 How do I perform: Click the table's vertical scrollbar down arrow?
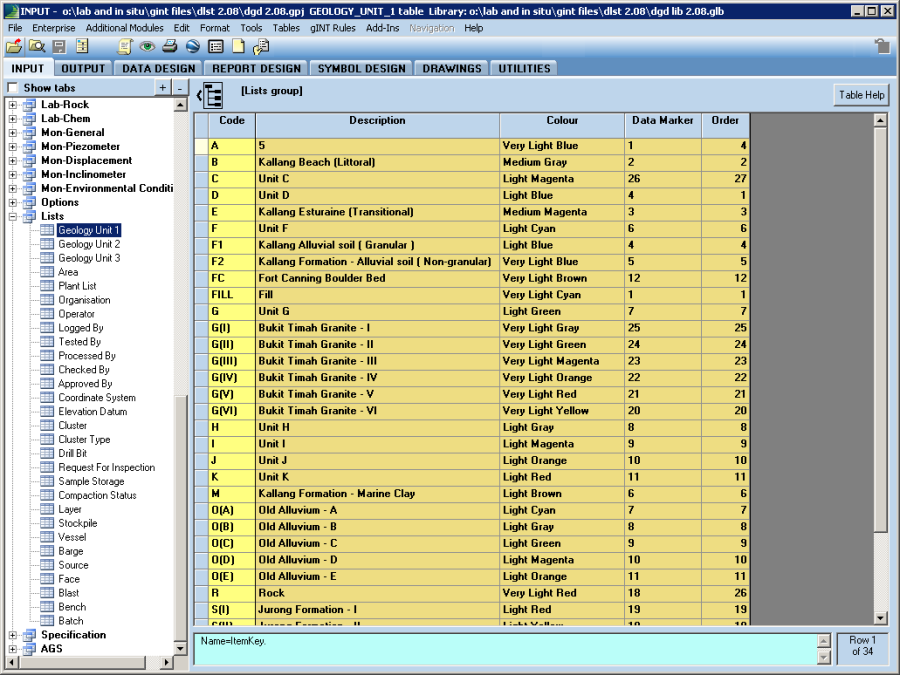coord(880,618)
